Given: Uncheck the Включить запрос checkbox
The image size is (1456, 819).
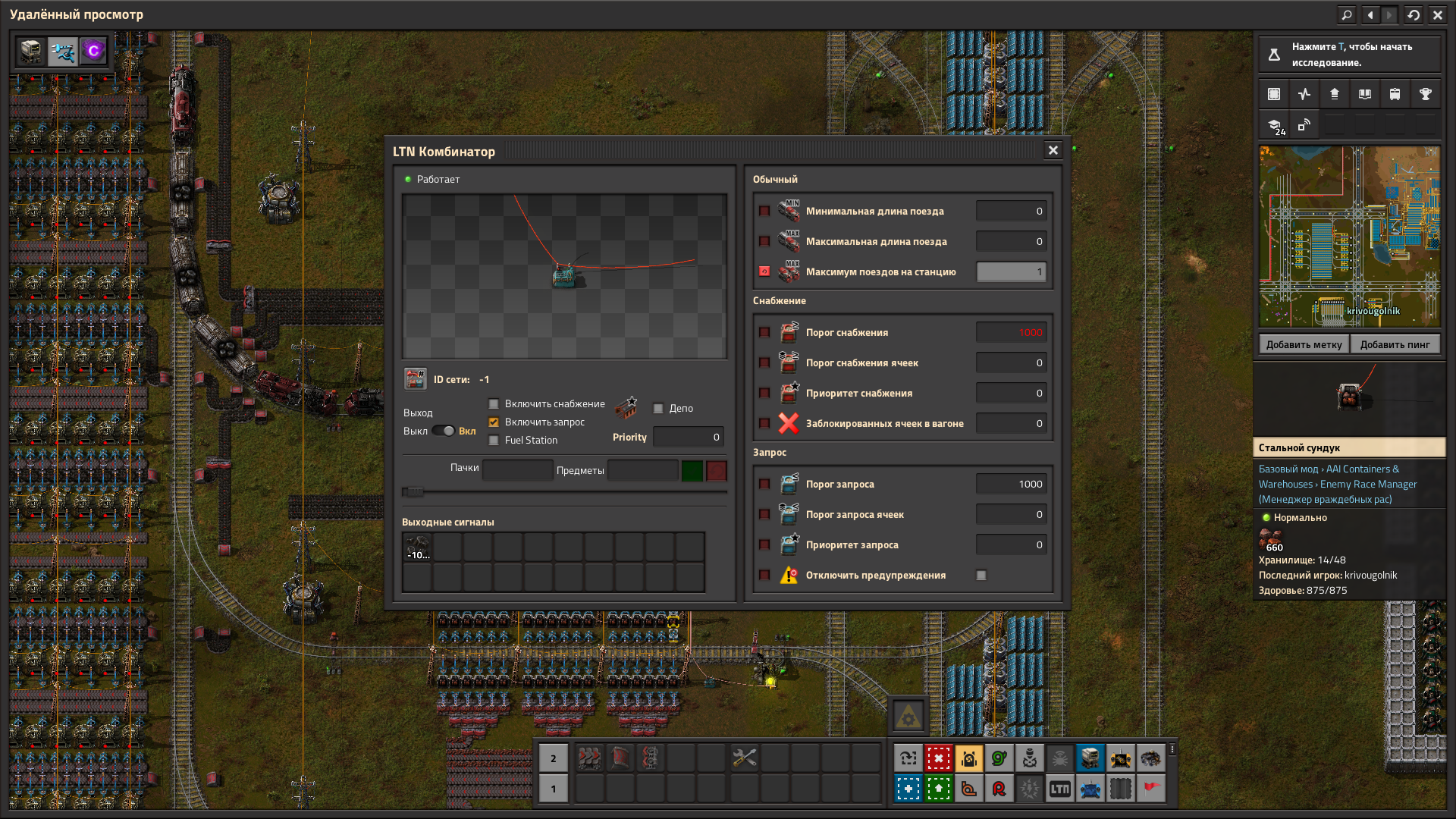Looking at the screenshot, I should (x=494, y=422).
